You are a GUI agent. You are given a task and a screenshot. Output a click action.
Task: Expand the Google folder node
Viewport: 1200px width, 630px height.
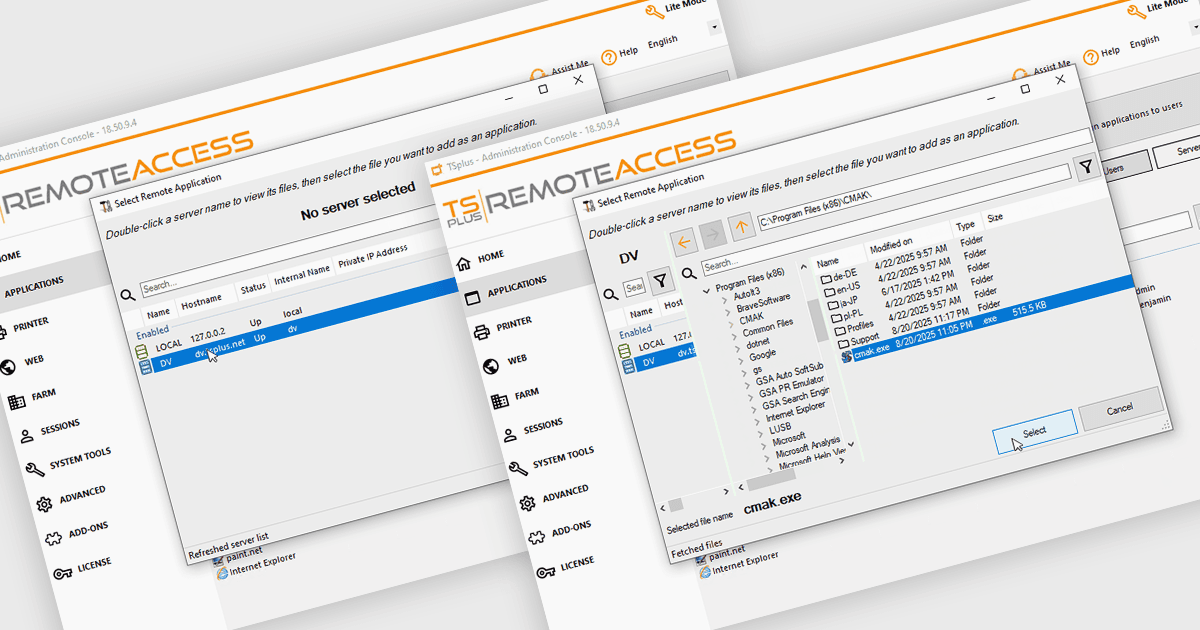742,362
